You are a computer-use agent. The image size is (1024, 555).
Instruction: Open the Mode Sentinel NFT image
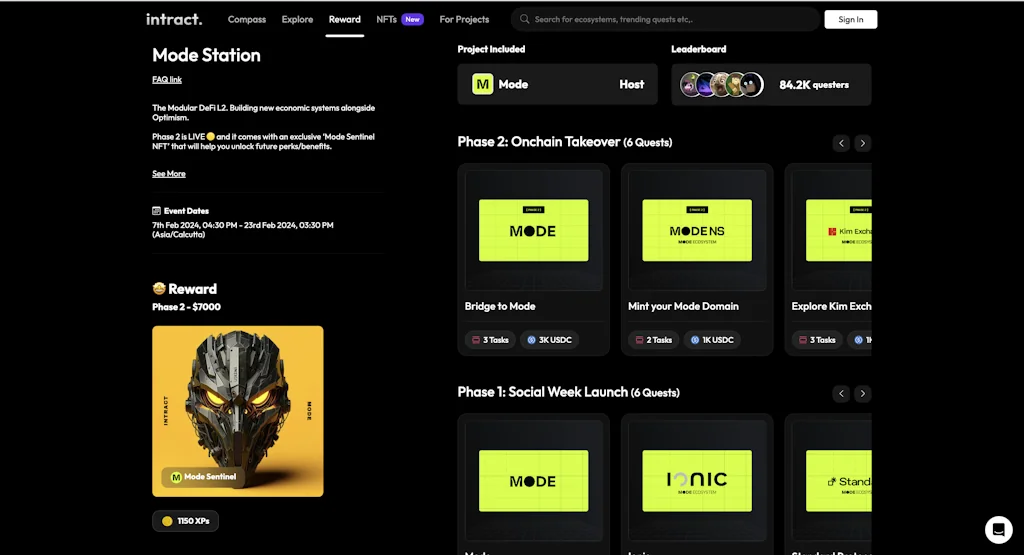click(238, 411)
